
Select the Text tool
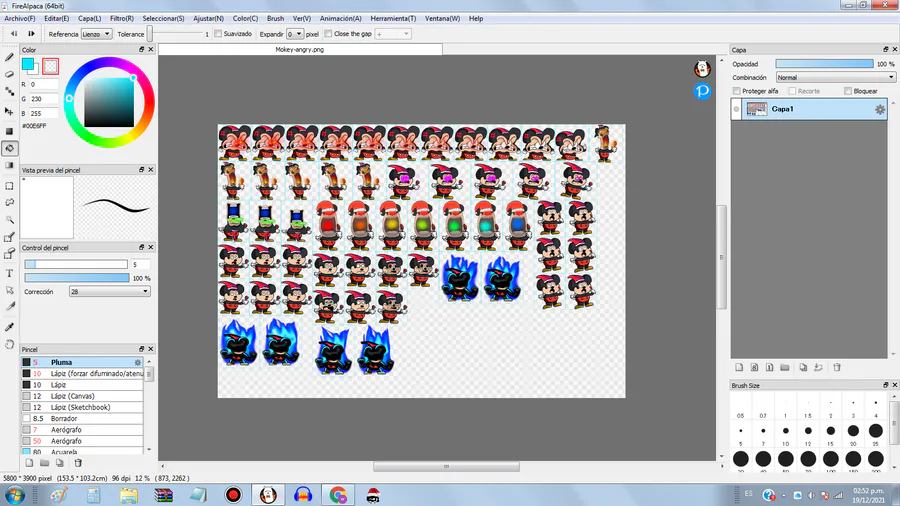tap(9, 273)
